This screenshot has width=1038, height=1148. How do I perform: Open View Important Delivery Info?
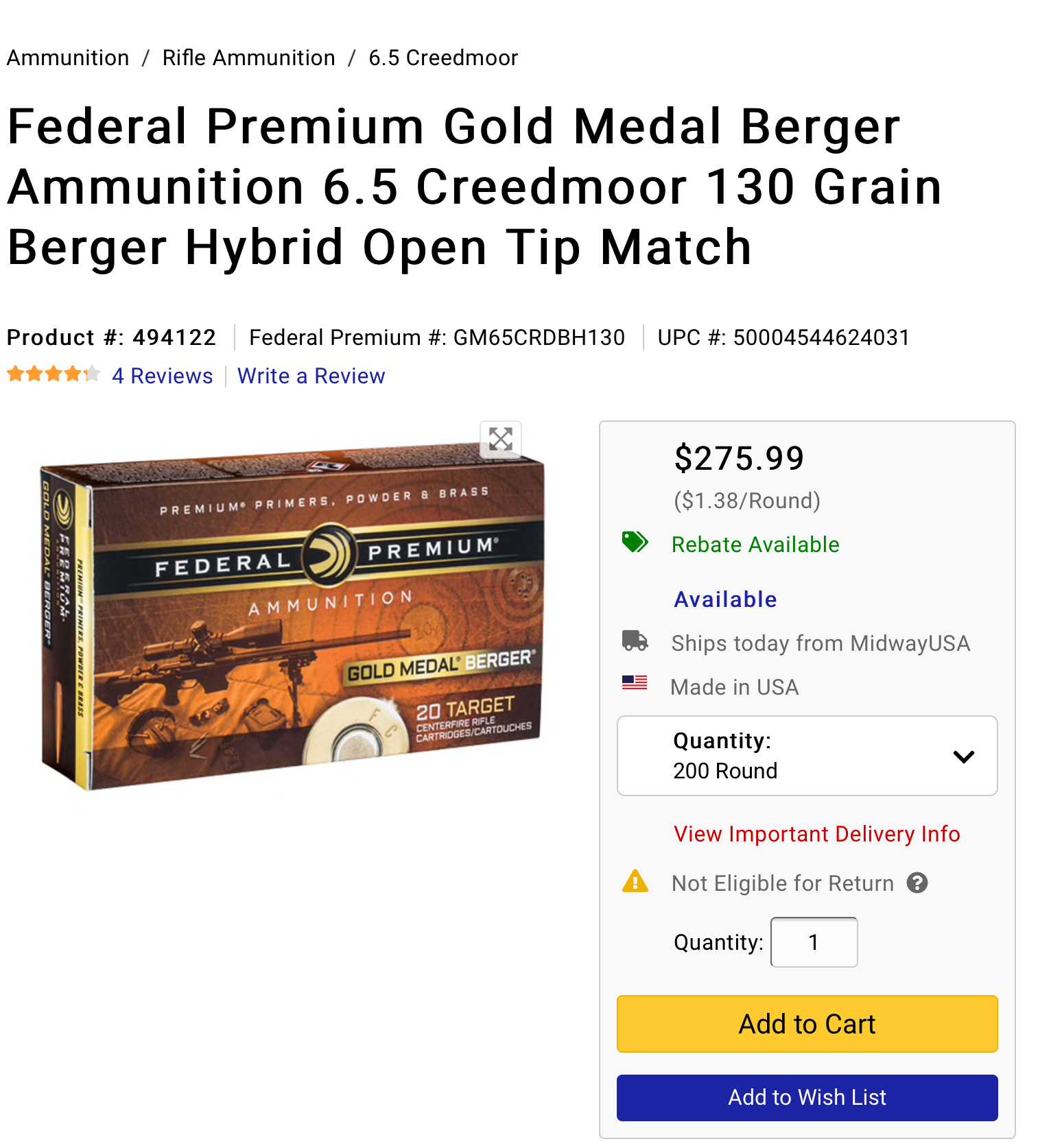817,834
